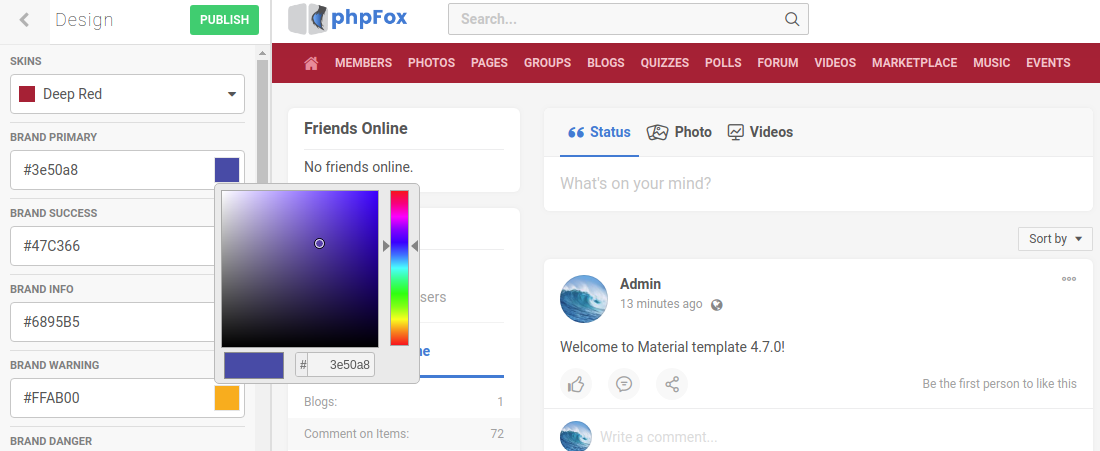Click the rainbow hue slider bar
The width and height of the screenshot is (1100, 451).
pos(399,267)
